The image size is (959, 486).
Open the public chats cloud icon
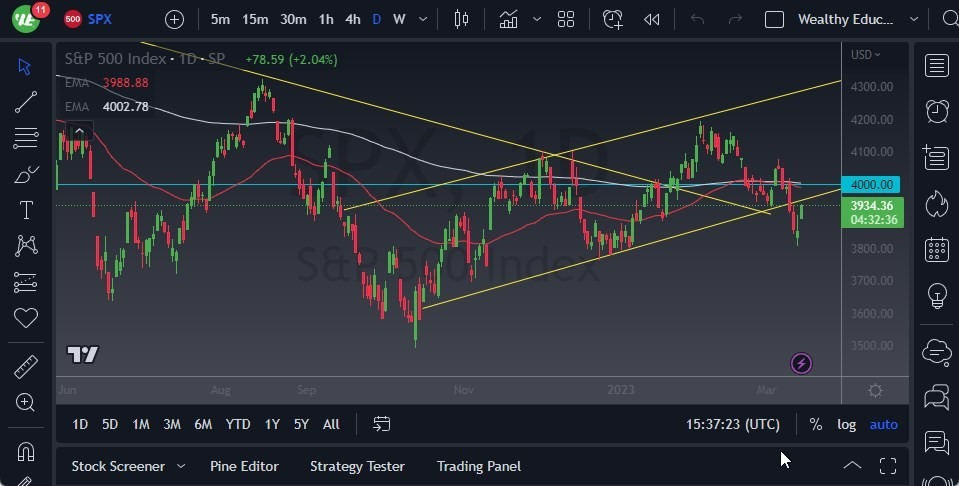pos(936,352)
